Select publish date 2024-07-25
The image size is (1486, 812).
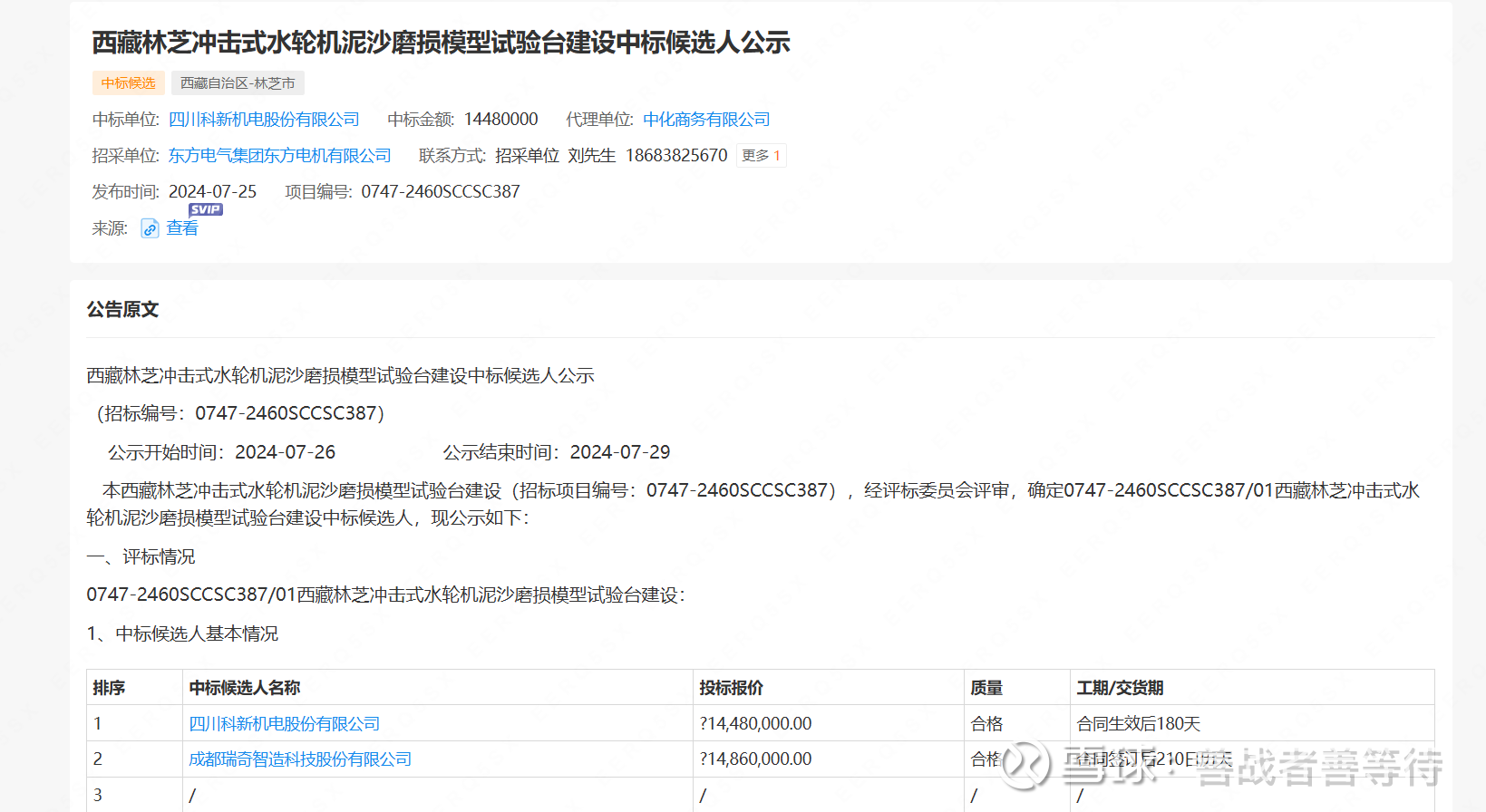click(x=212, y=192)
